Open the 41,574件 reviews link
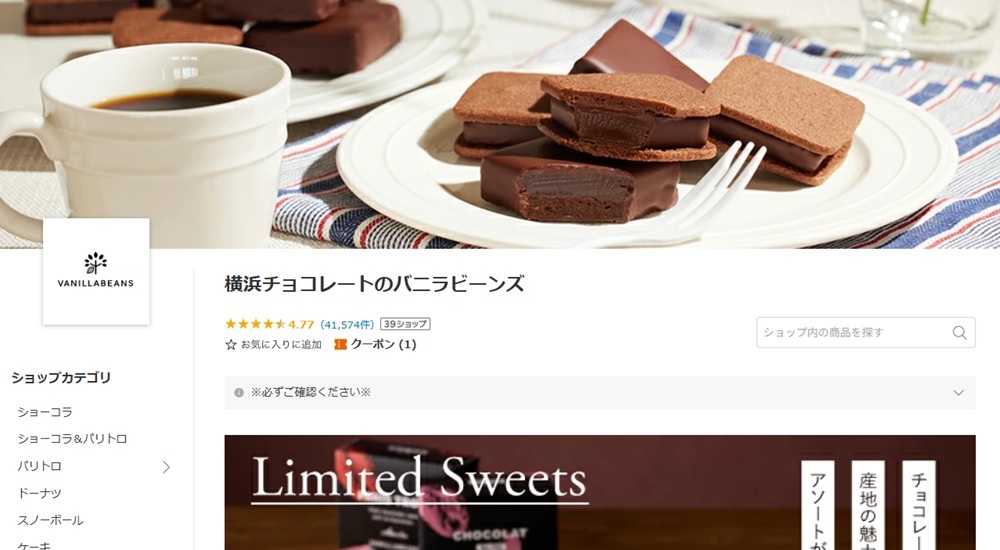Image resolution: width=1000 pixels, height=550 pixels. (347, 324)
